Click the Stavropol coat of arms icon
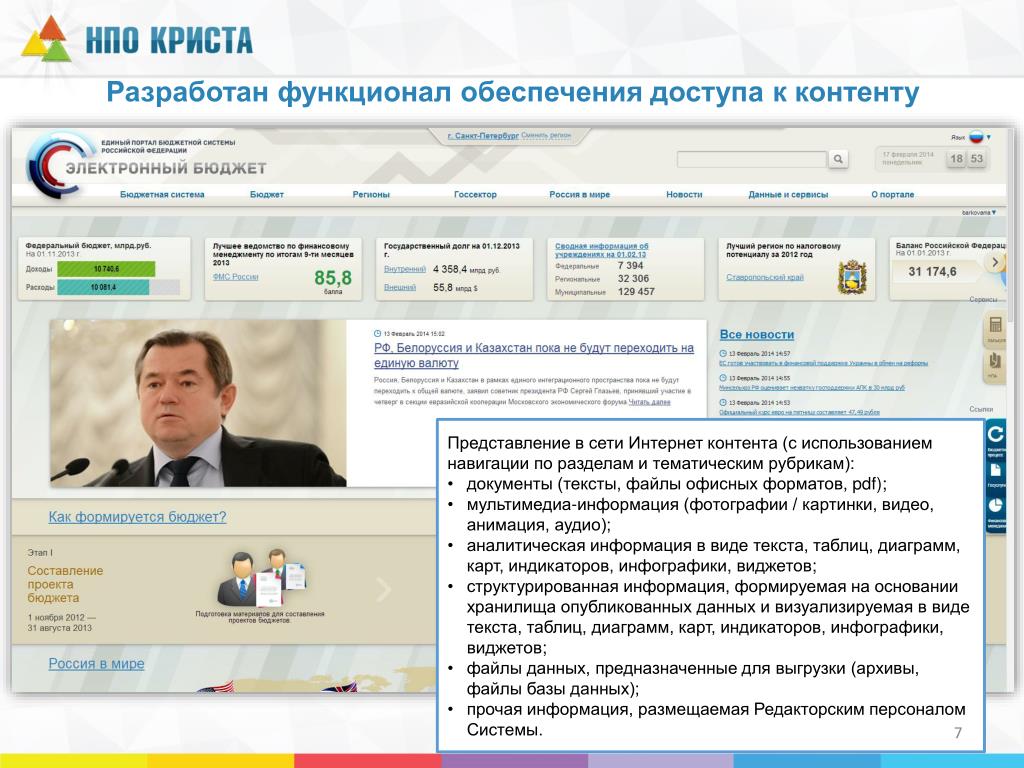 852,277
